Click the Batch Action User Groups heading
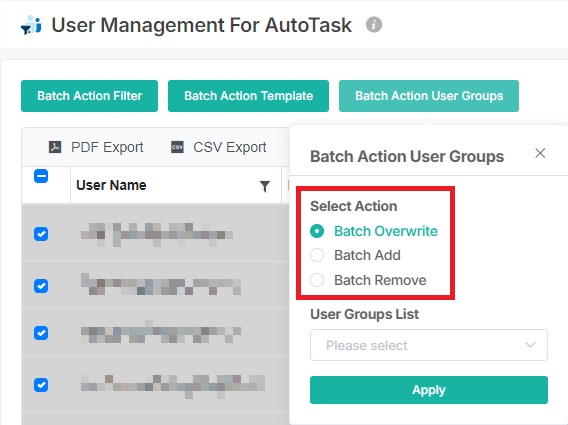 407,157
